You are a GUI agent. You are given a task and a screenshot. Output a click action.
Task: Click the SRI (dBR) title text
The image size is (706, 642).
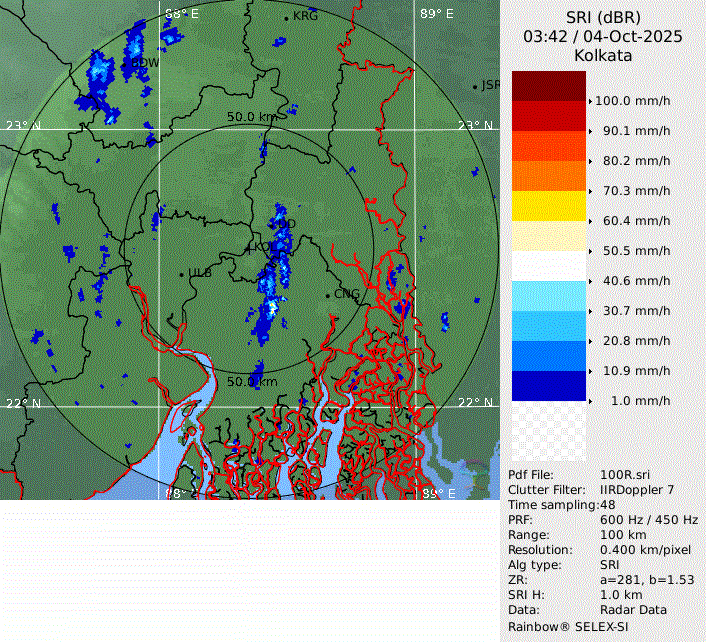(603, 17)
